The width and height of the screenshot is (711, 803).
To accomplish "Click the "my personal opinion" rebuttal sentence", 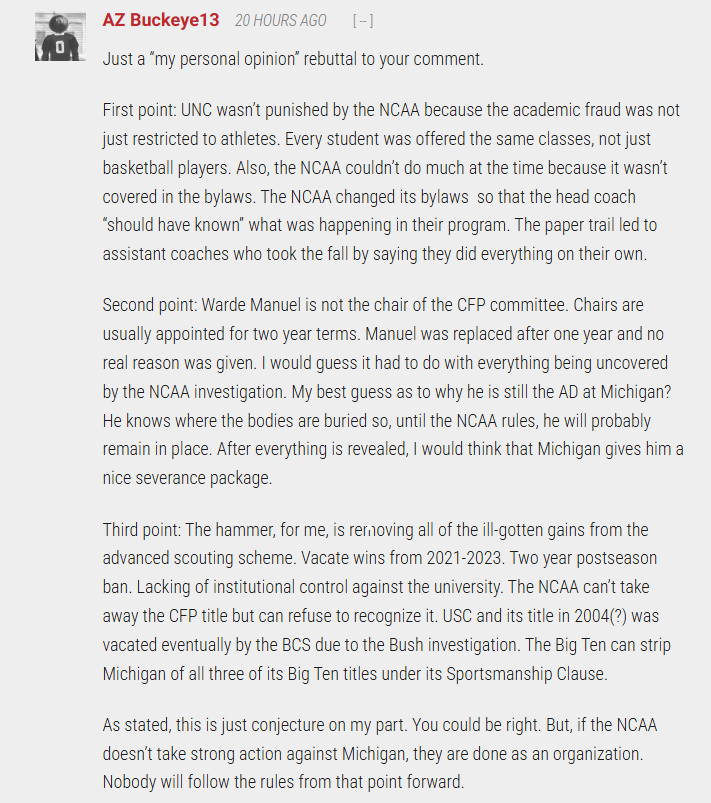I will [293, 59].
